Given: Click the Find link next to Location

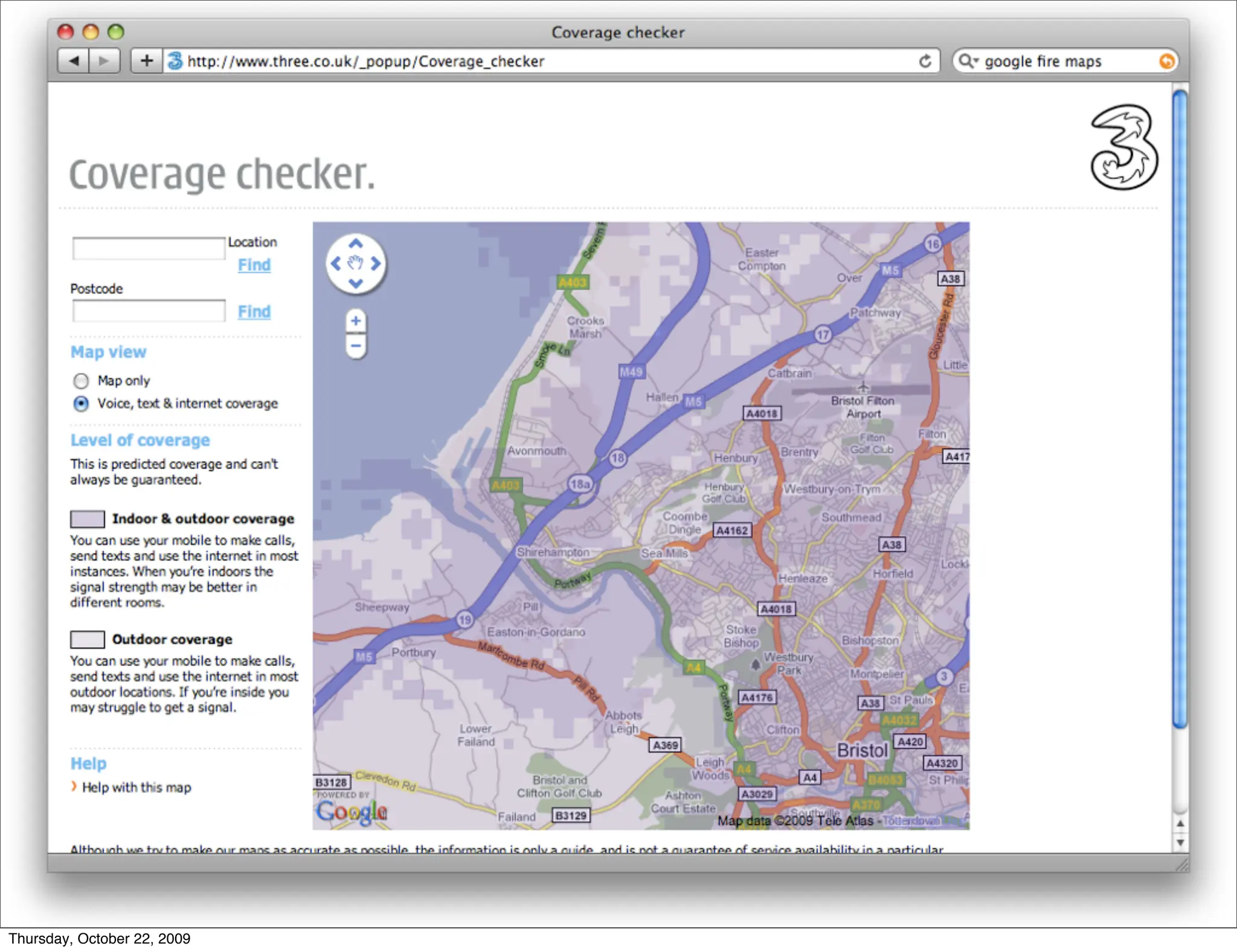Looking at the screenshot, I should tap(254, 265).
